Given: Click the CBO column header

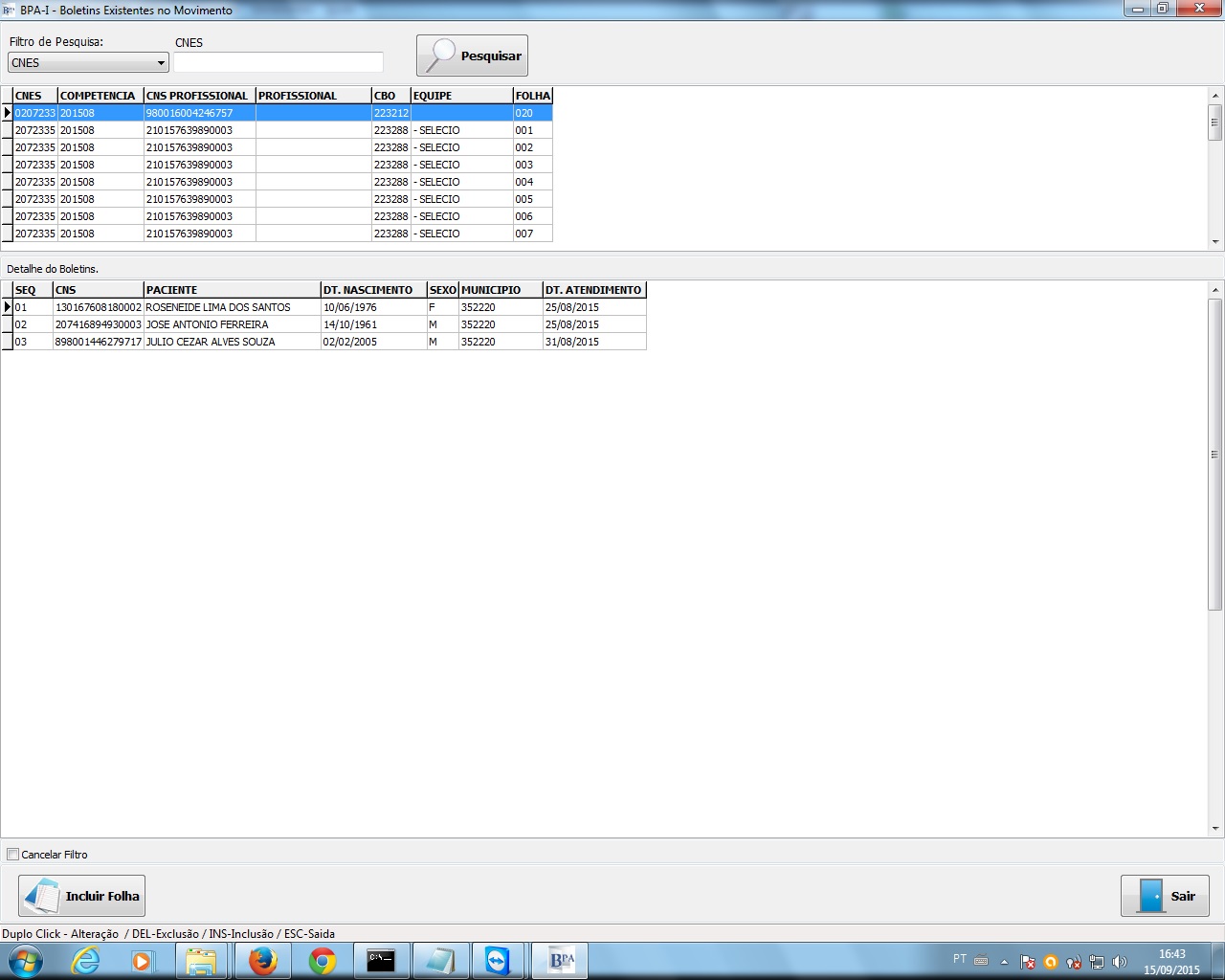Looking at the screenshot, I should 391,96.
